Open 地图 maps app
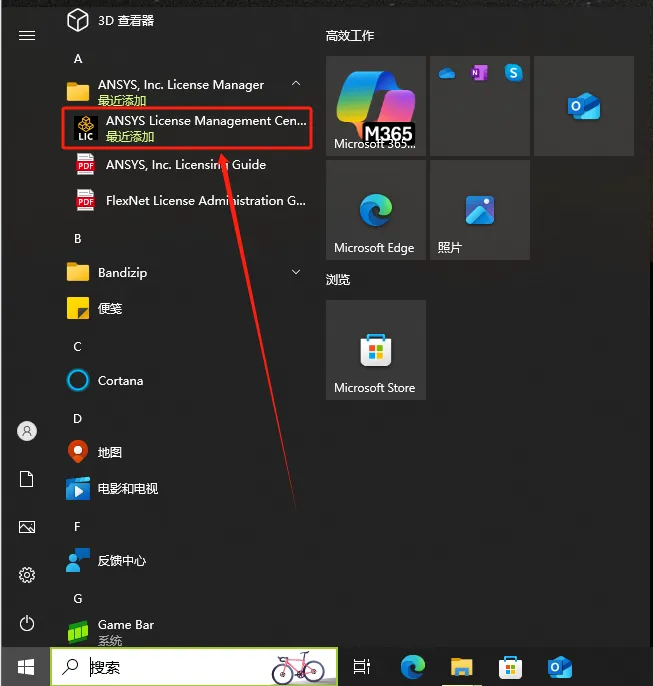Viewport: 653px width, 686px height. point(94,452)
